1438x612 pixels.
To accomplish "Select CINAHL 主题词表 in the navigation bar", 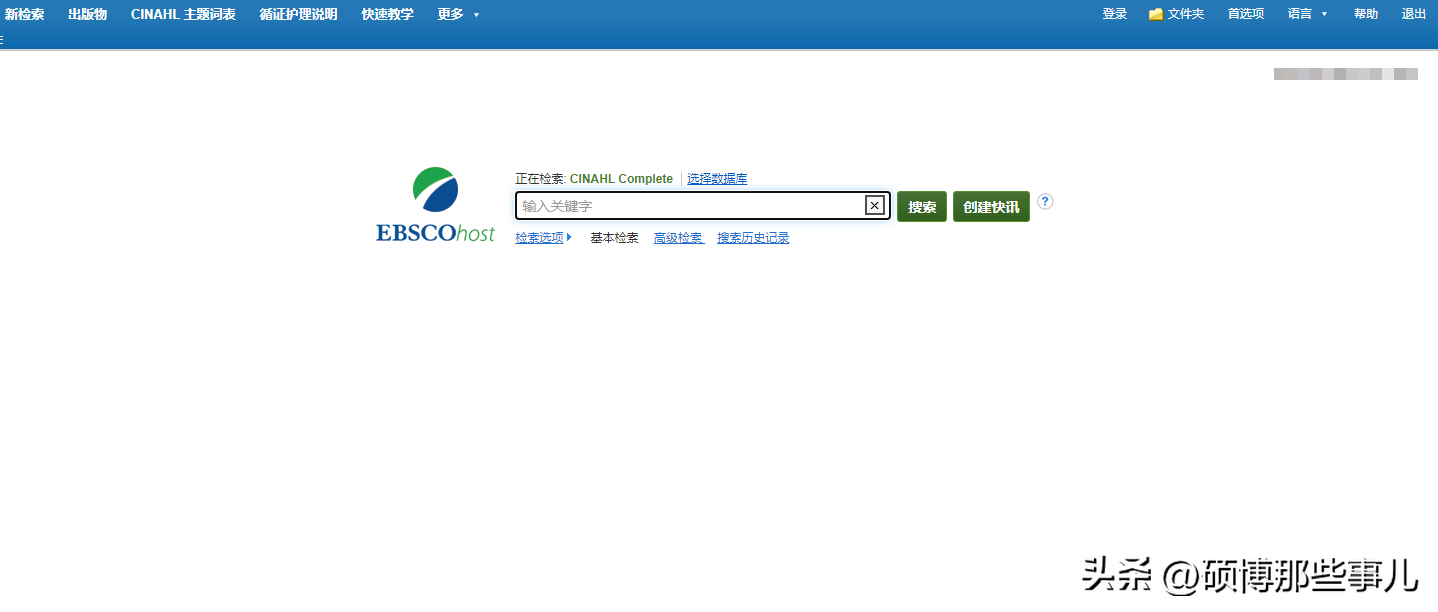I will 183,14.
